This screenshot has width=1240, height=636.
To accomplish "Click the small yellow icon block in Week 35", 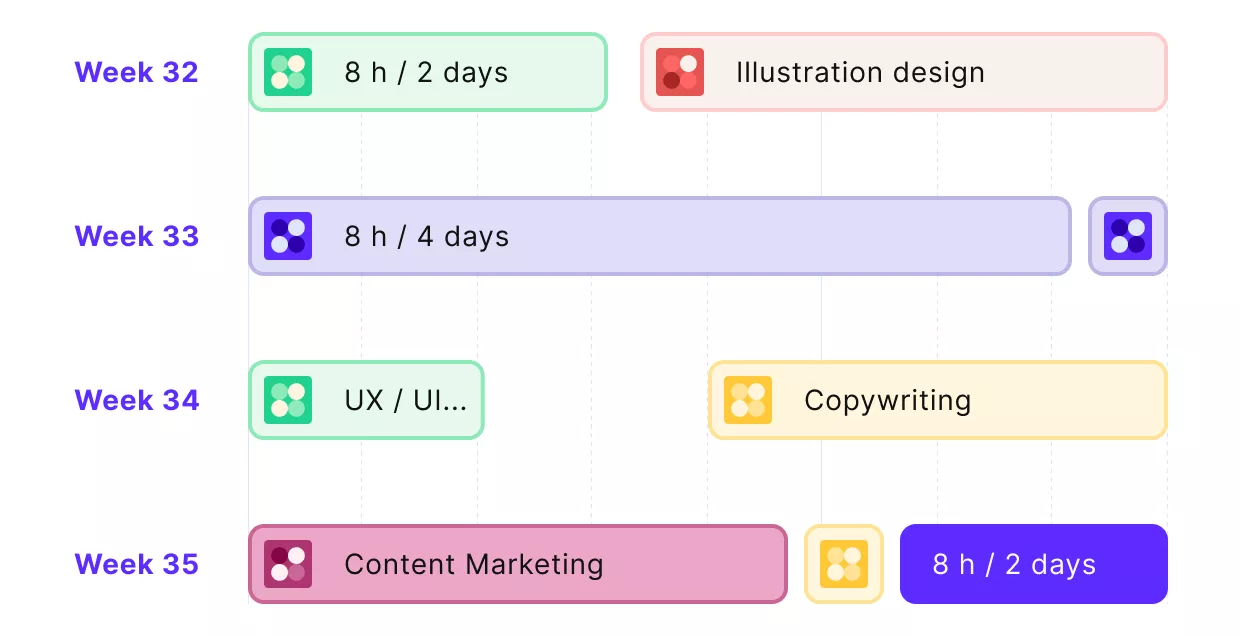I will tap(844, 564).
